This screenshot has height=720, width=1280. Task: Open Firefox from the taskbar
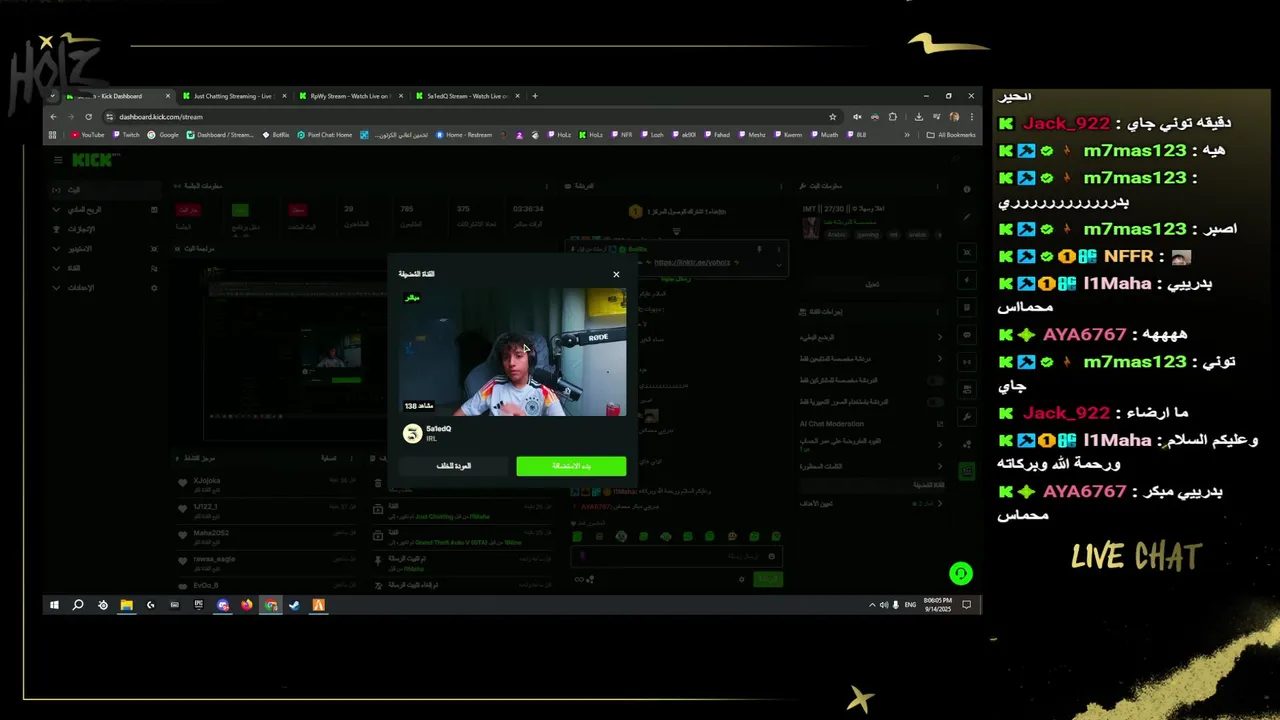click(247, 605)
